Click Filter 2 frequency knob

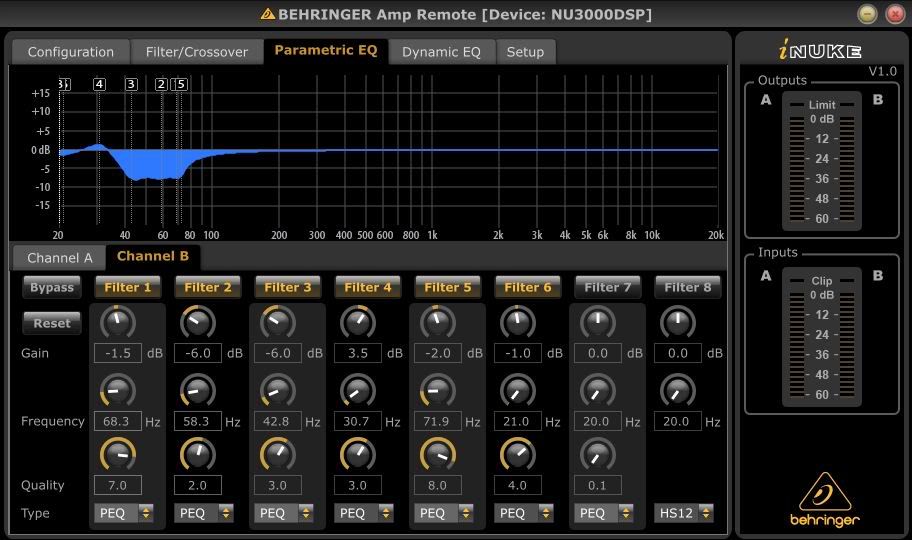198,390
